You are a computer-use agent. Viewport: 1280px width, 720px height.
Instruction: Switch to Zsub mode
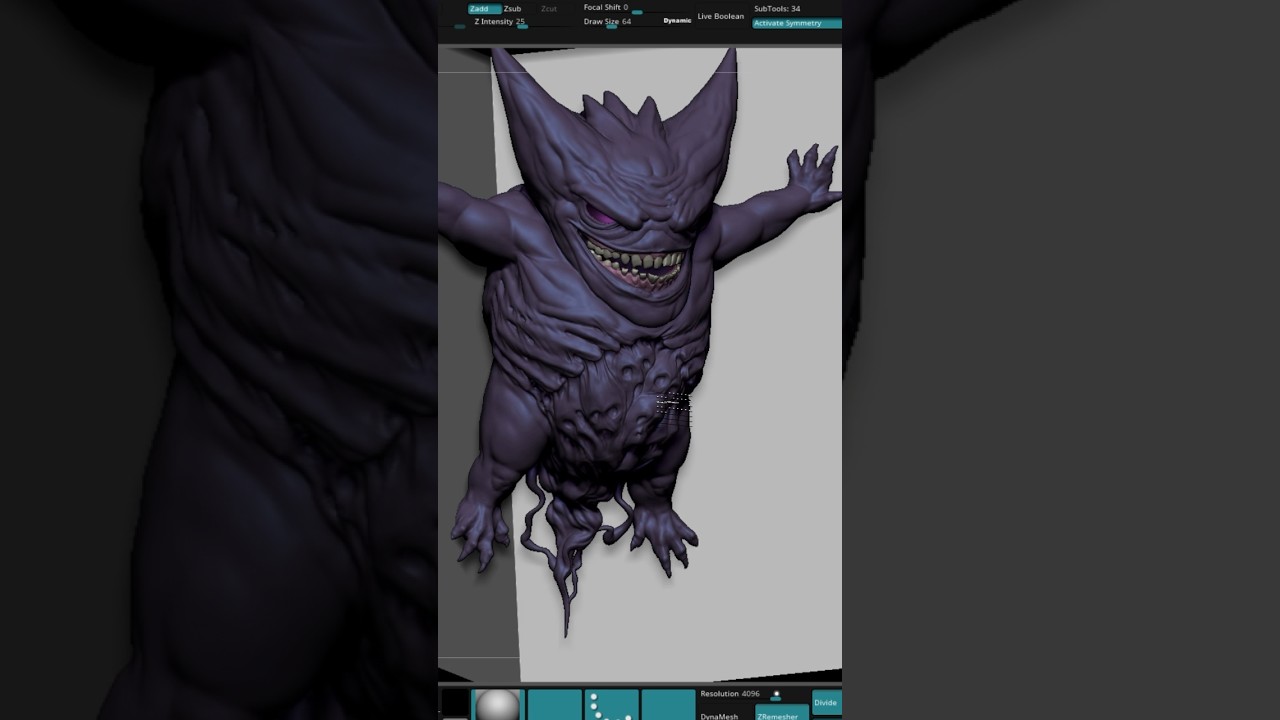point(512,9)
